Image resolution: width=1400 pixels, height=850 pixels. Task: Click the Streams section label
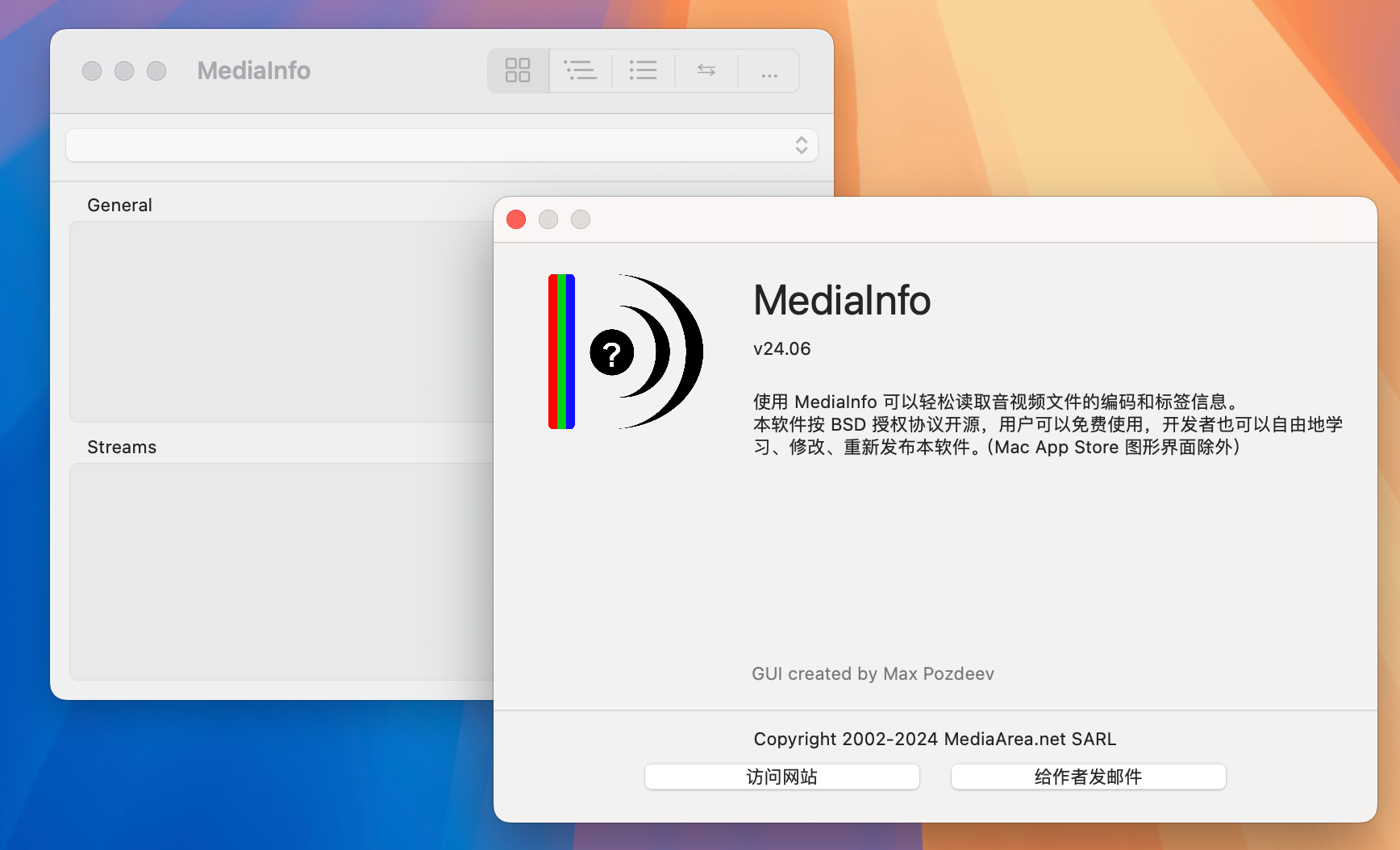[x=122, y=447]
